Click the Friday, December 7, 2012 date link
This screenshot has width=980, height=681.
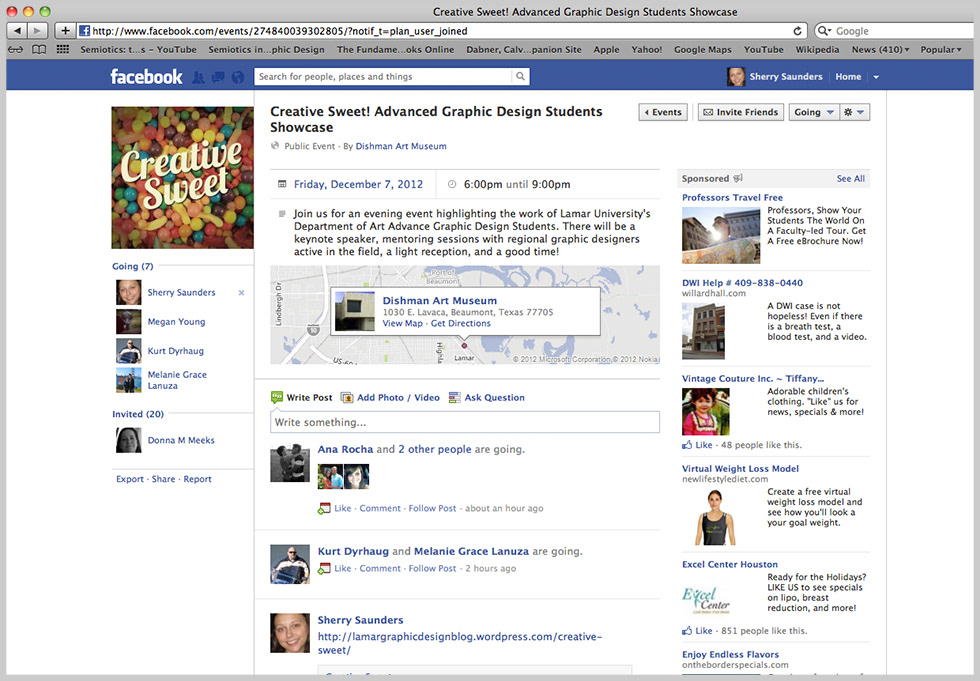pyautogui.click(x=358, y=184)
